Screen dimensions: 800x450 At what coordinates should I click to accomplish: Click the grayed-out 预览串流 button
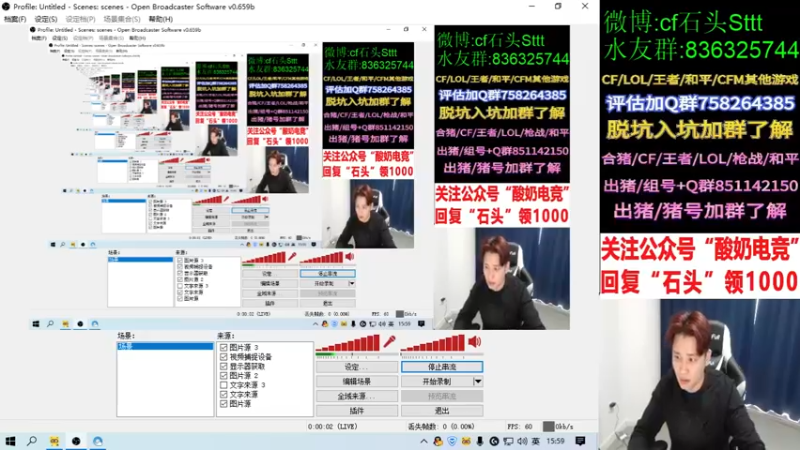[x=442, y=396]
